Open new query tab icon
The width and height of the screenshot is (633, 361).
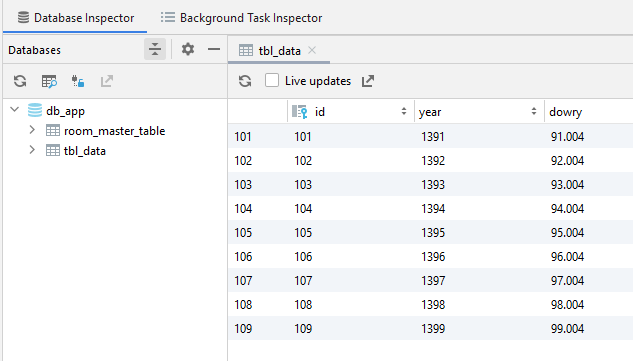point(49,81)
